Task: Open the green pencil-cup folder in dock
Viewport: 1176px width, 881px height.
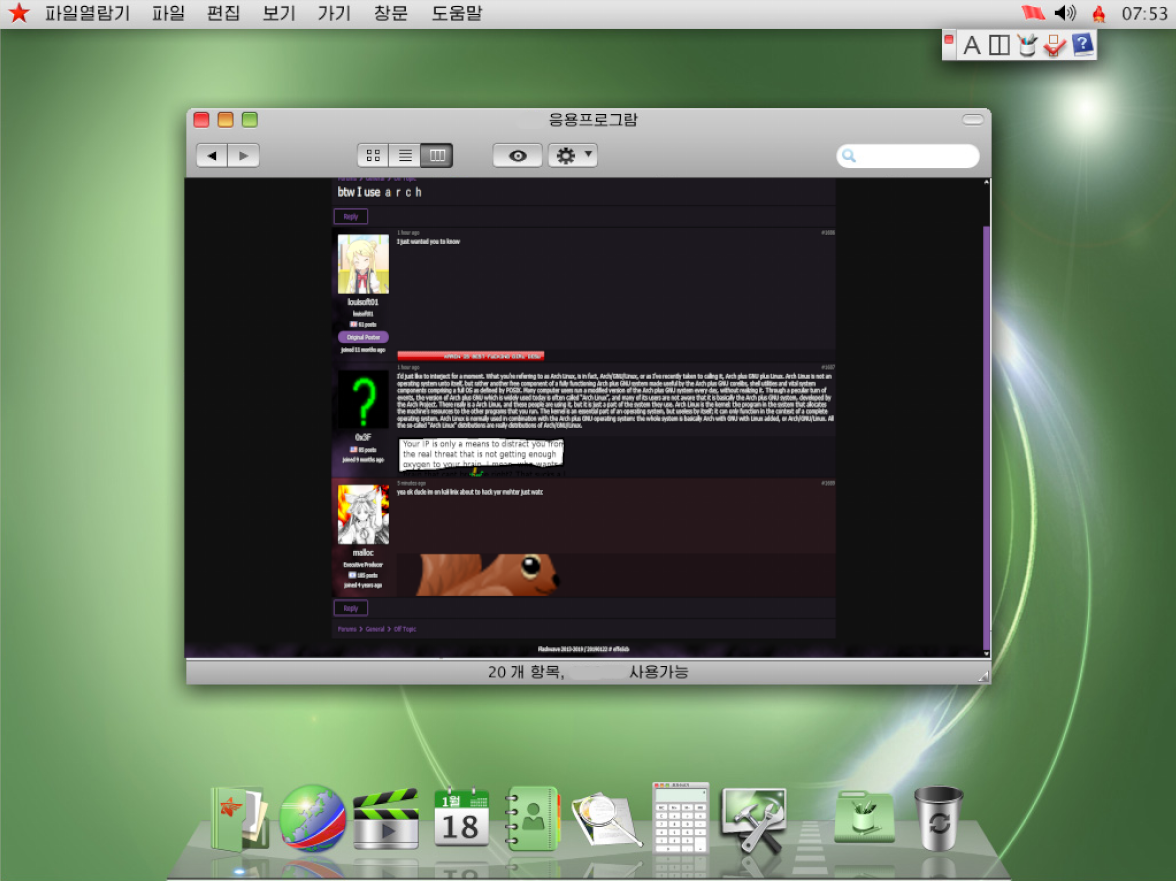Action: coord(864,817)
